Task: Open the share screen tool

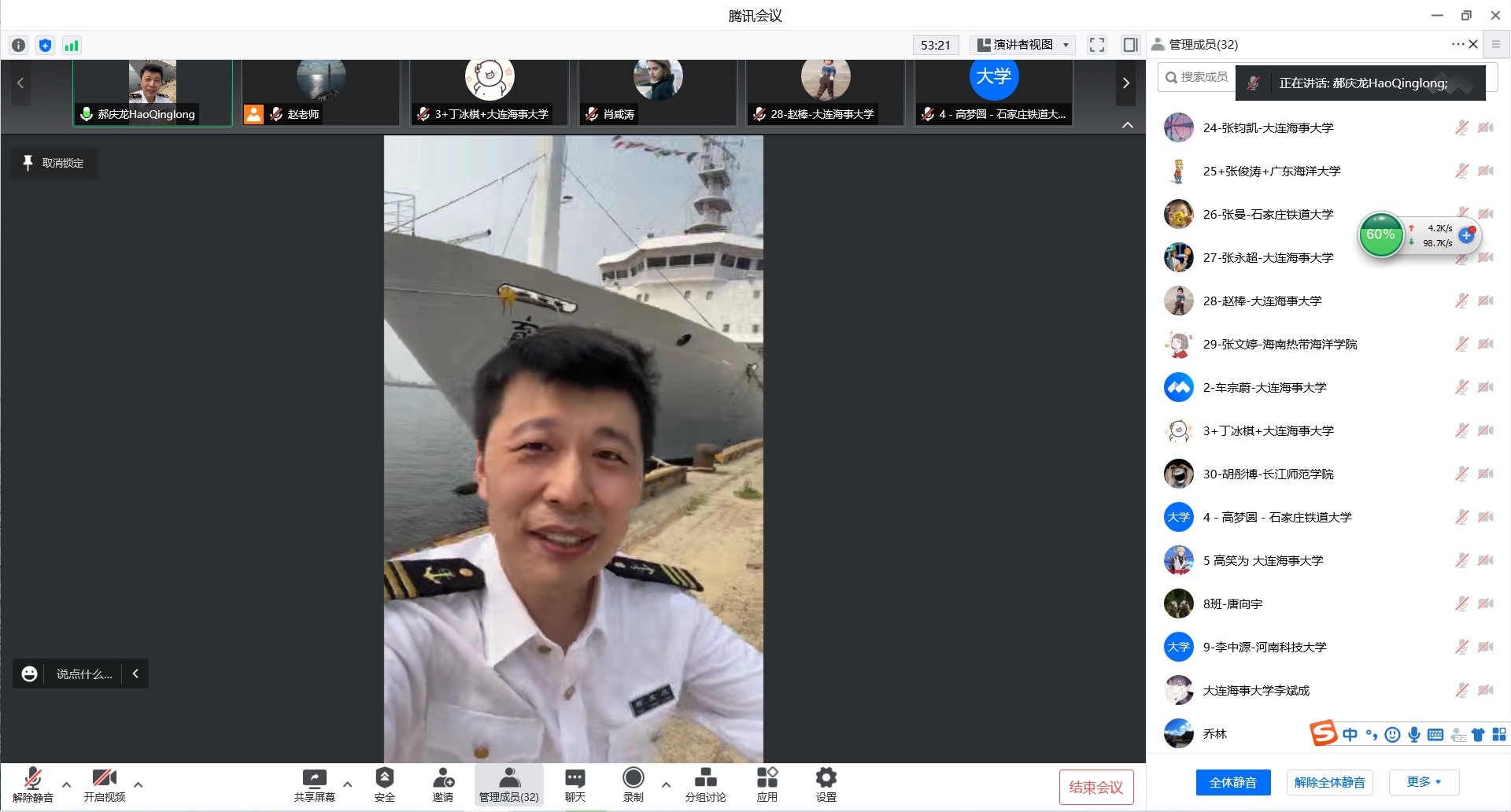Action: 314,785
